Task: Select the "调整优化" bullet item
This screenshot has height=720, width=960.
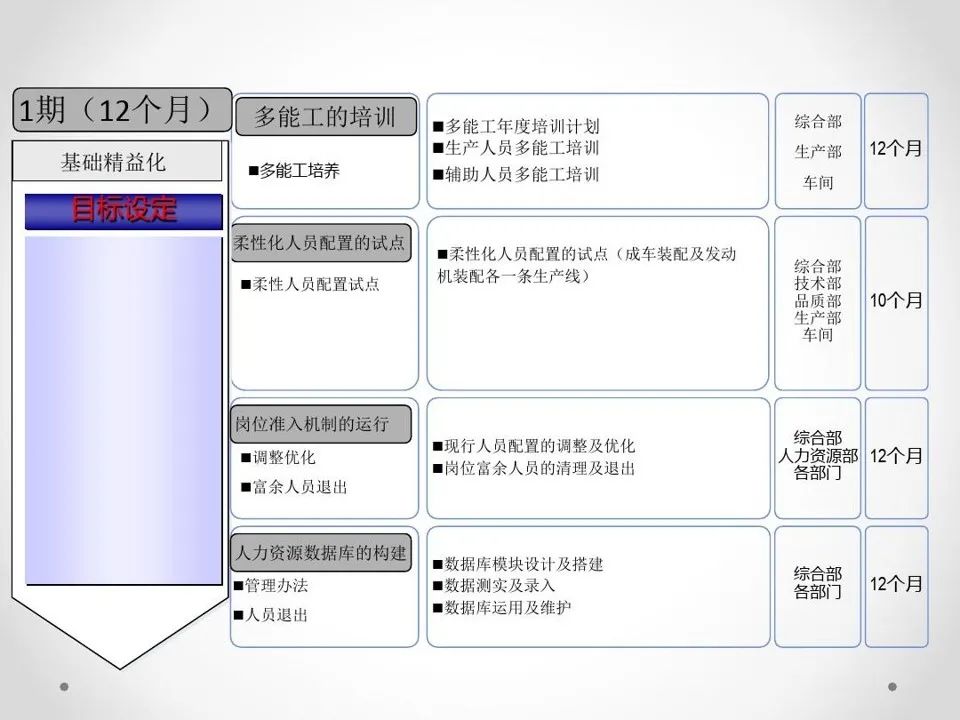Action: (278, 457)
